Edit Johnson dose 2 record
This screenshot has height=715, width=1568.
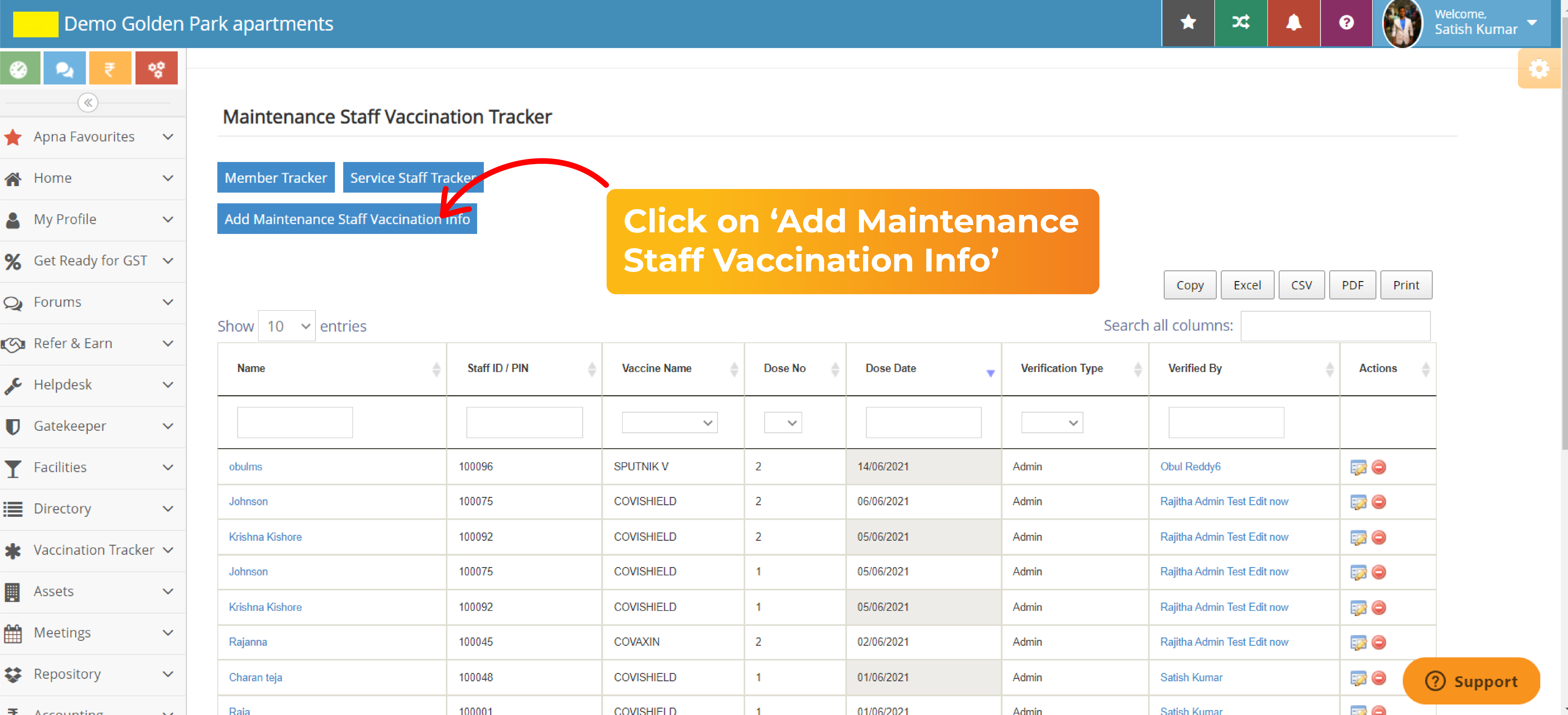pos(1359,502)
